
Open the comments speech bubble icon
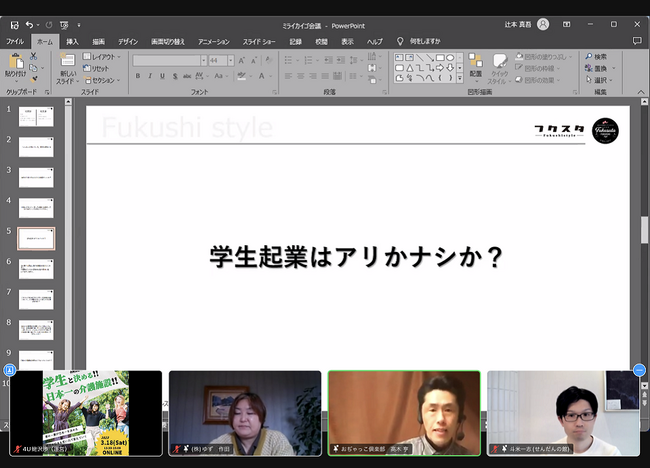(x=637, y=41)
